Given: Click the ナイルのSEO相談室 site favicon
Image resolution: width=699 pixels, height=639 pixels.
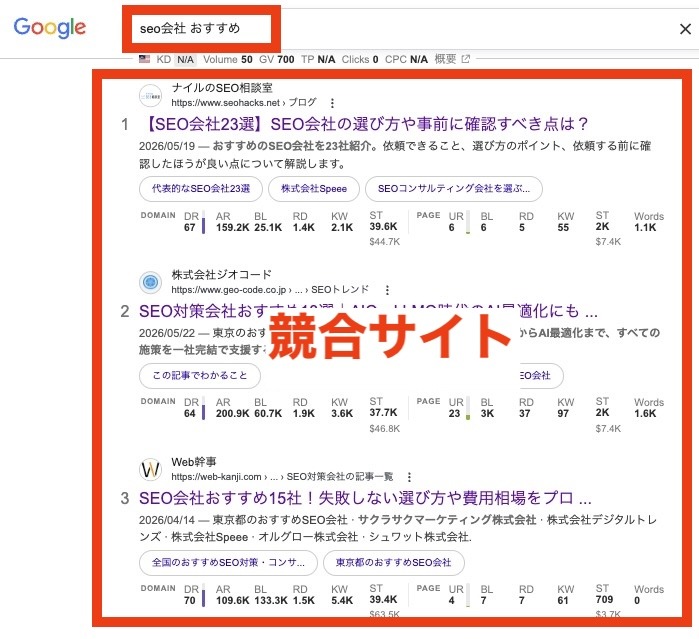Looking at the screenshot, I should point(150,95).
